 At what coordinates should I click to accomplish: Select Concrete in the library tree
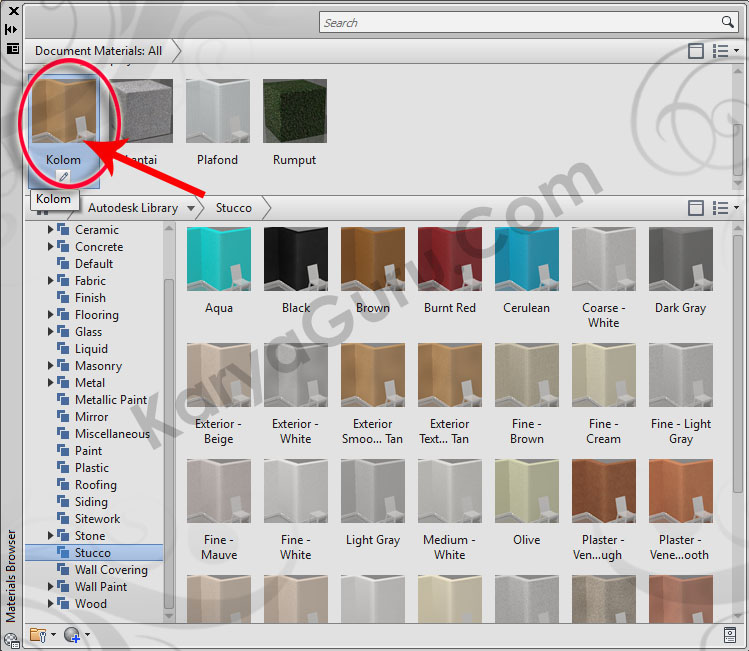(x=99, y=247)
